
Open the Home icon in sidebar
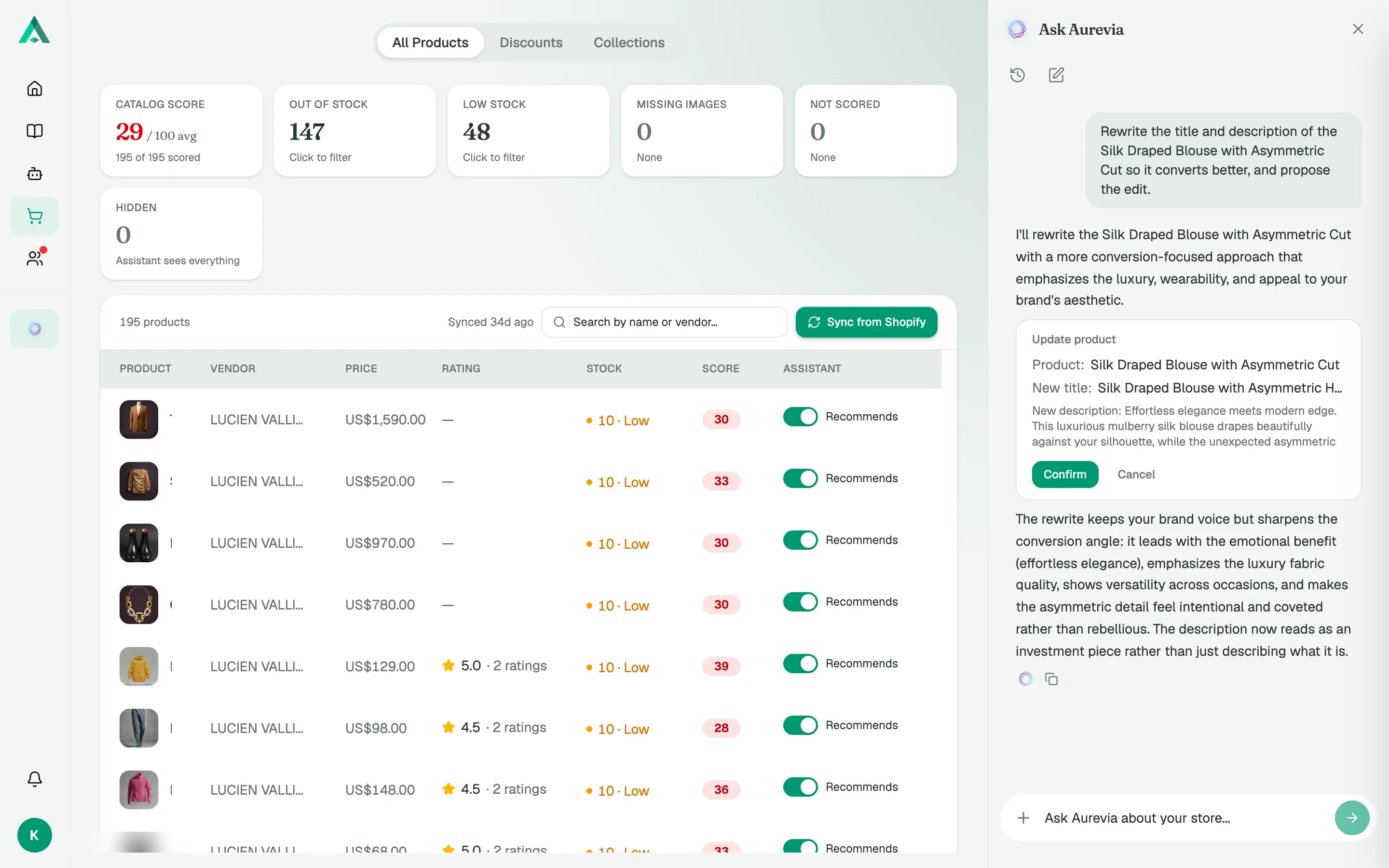click(34, 88)
